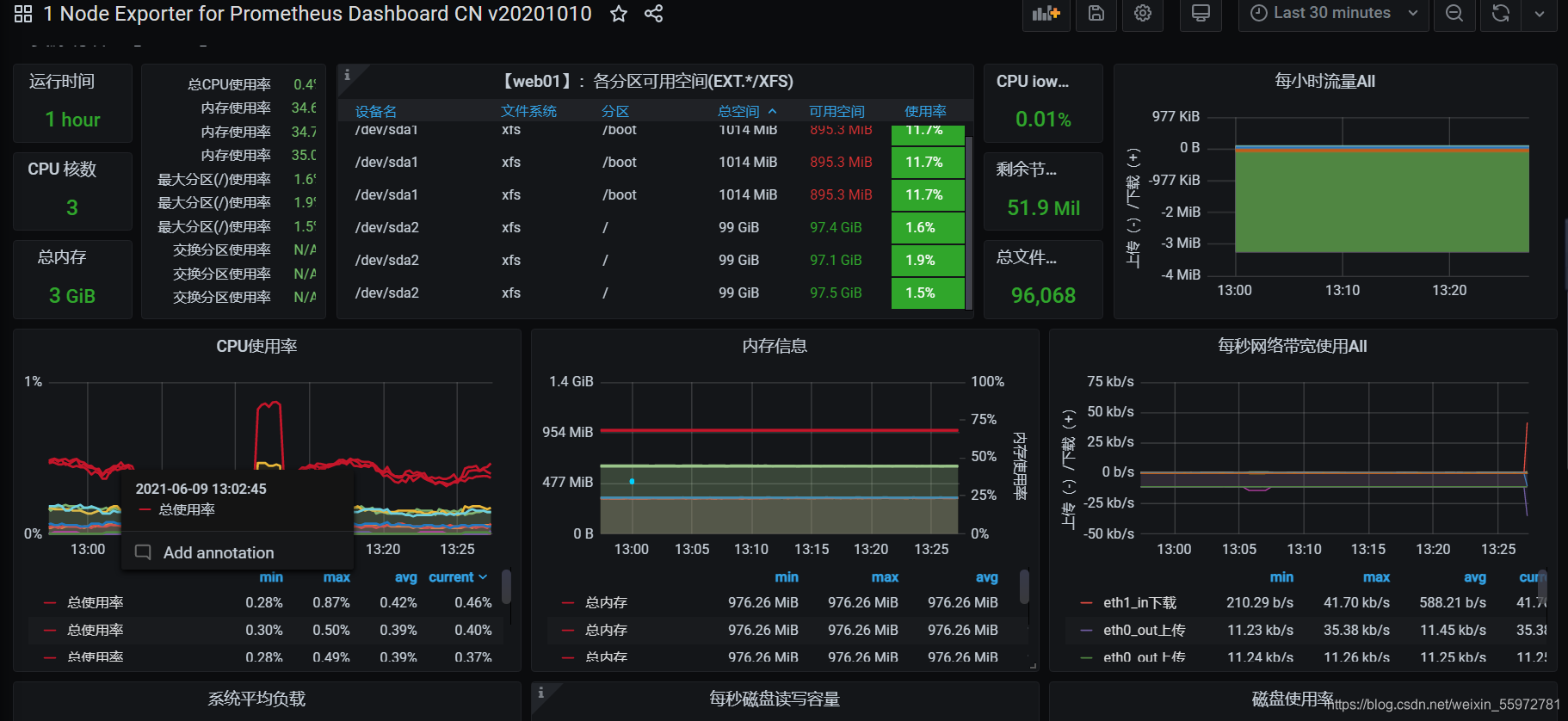Viewport: 1568px width, 721px height.
Task: Open dashboard settings gear
Action: pos(1143,14)
